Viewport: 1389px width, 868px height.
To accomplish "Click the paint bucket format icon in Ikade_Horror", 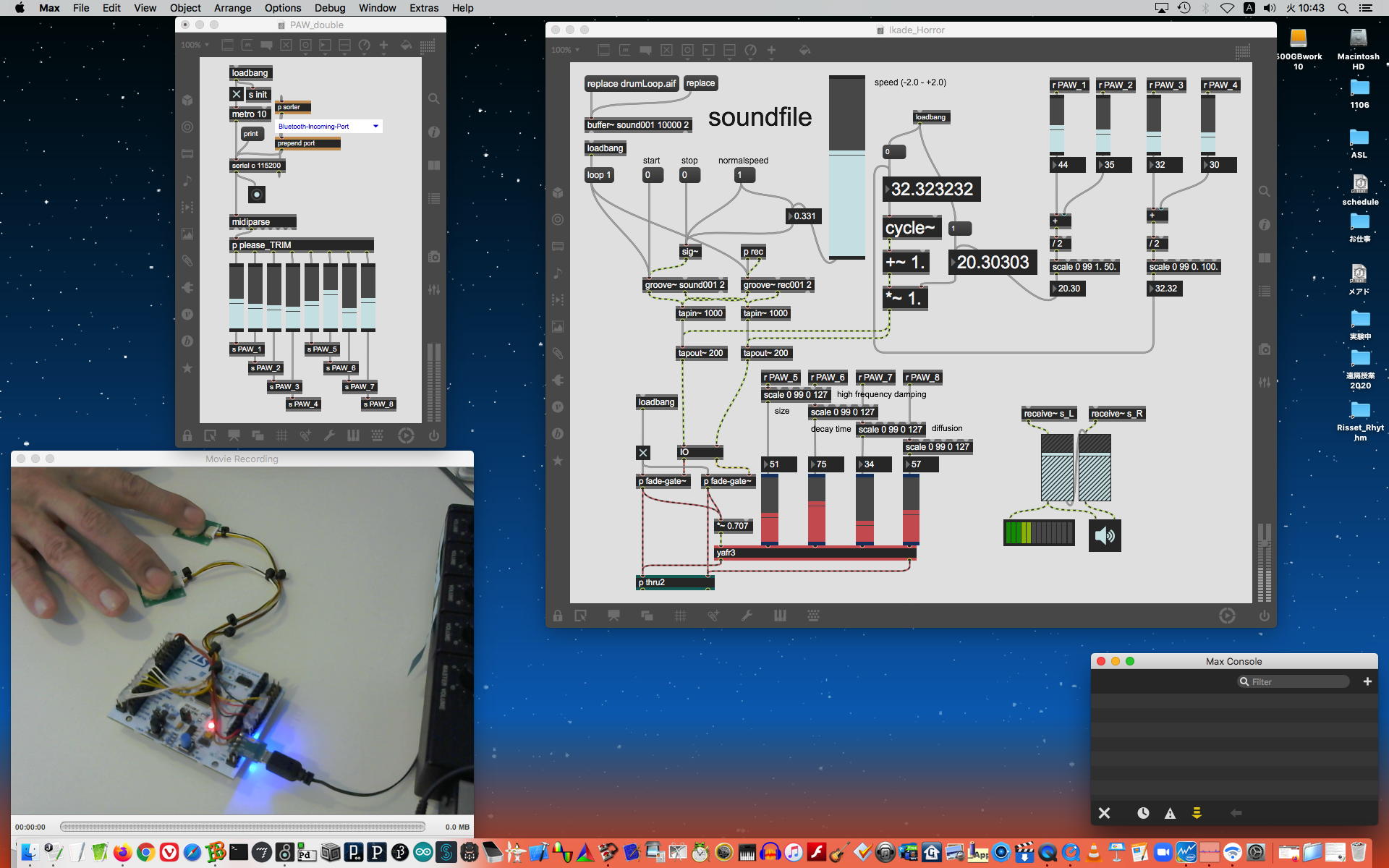I will tap(804, 51).
